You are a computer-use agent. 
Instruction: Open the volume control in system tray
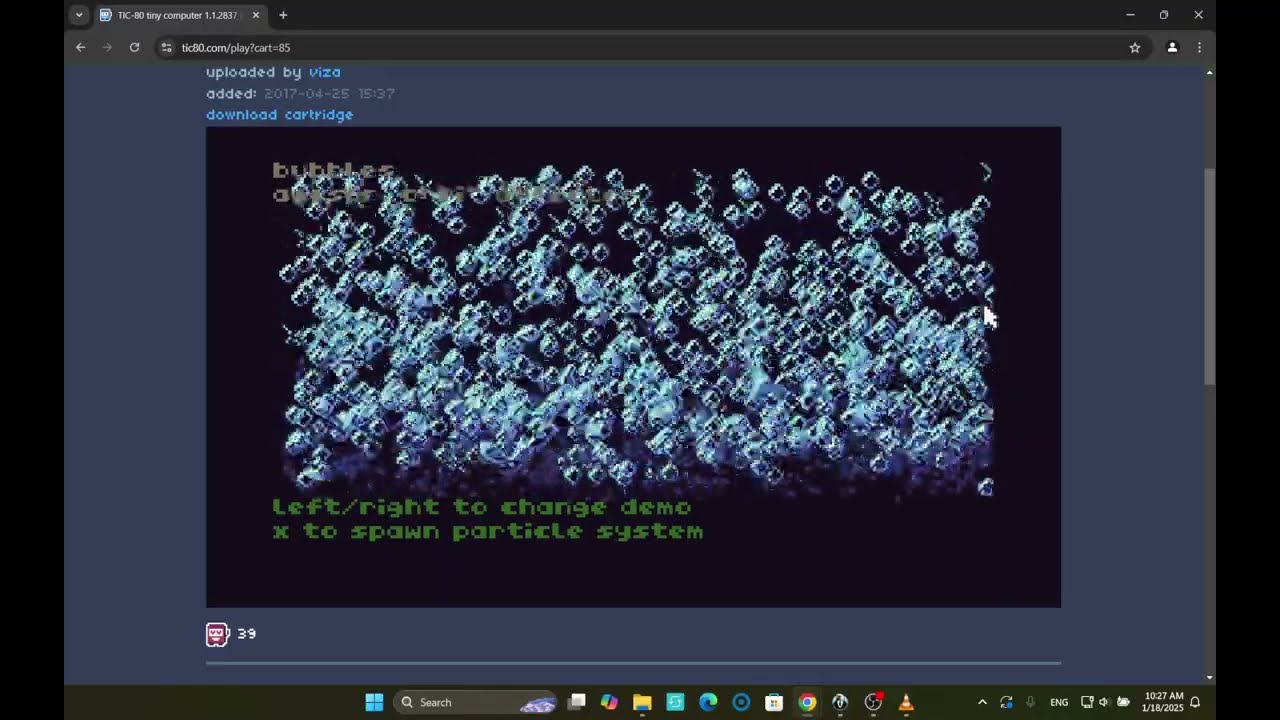1104,702
